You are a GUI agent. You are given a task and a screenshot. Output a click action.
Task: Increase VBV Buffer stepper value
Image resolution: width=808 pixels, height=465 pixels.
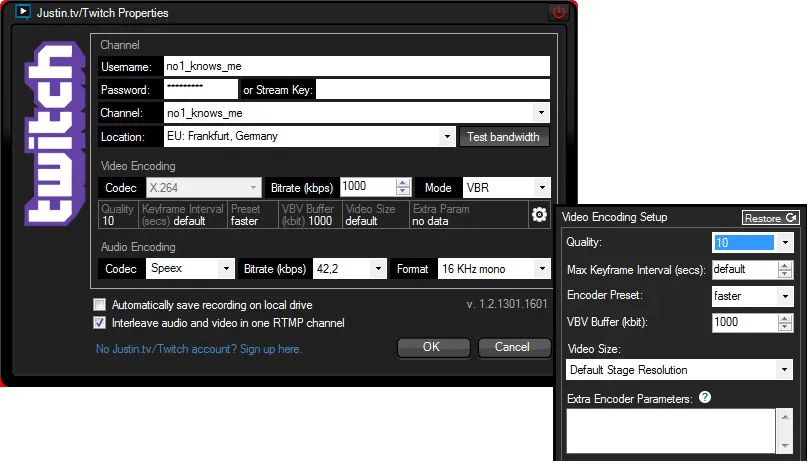[785, 319]
